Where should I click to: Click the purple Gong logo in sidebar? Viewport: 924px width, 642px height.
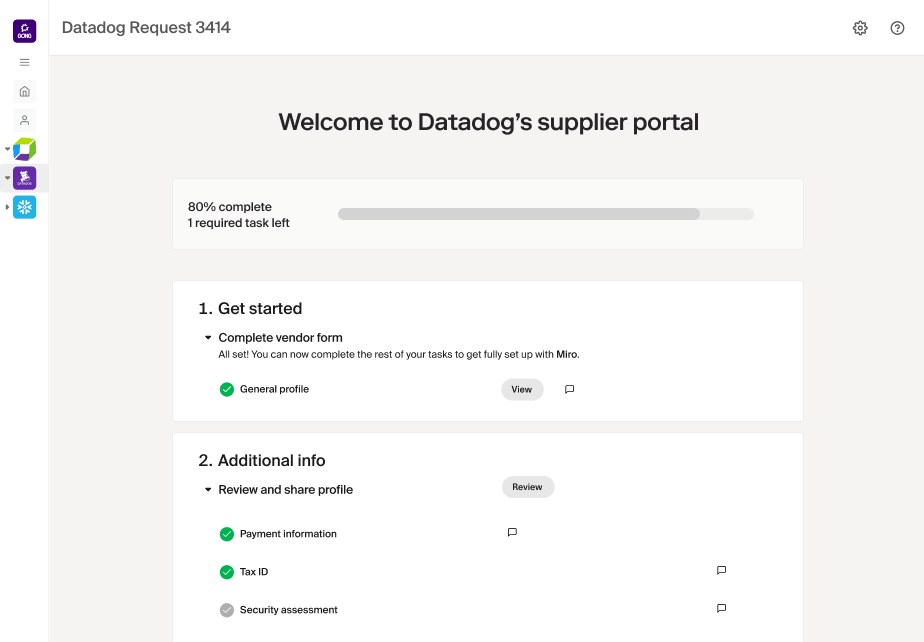point(25,31)
